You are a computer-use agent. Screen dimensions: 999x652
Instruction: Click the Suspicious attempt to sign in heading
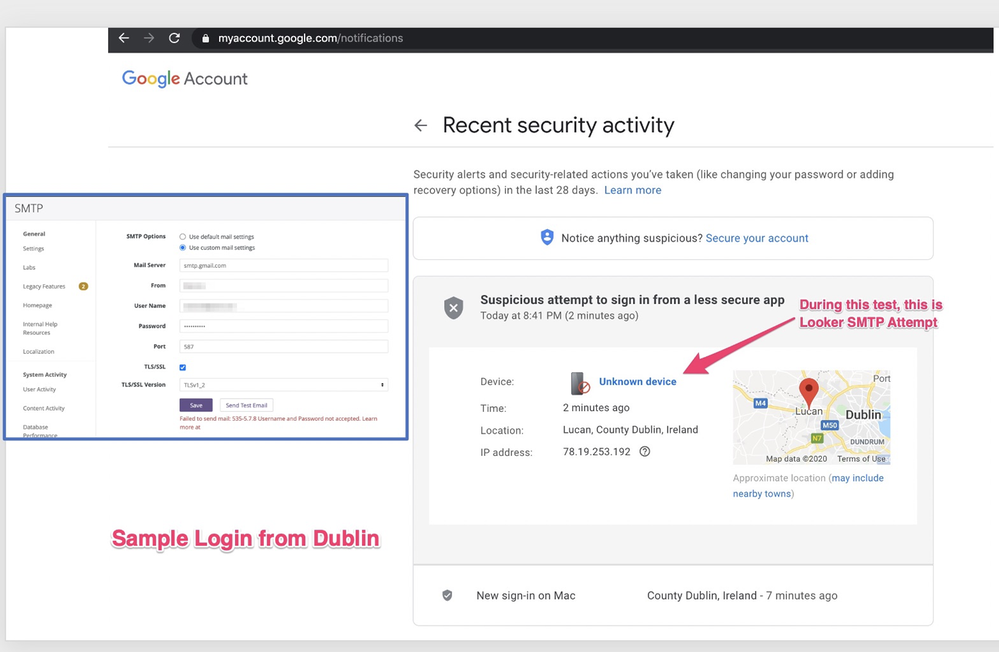click(x=632, y=300)
